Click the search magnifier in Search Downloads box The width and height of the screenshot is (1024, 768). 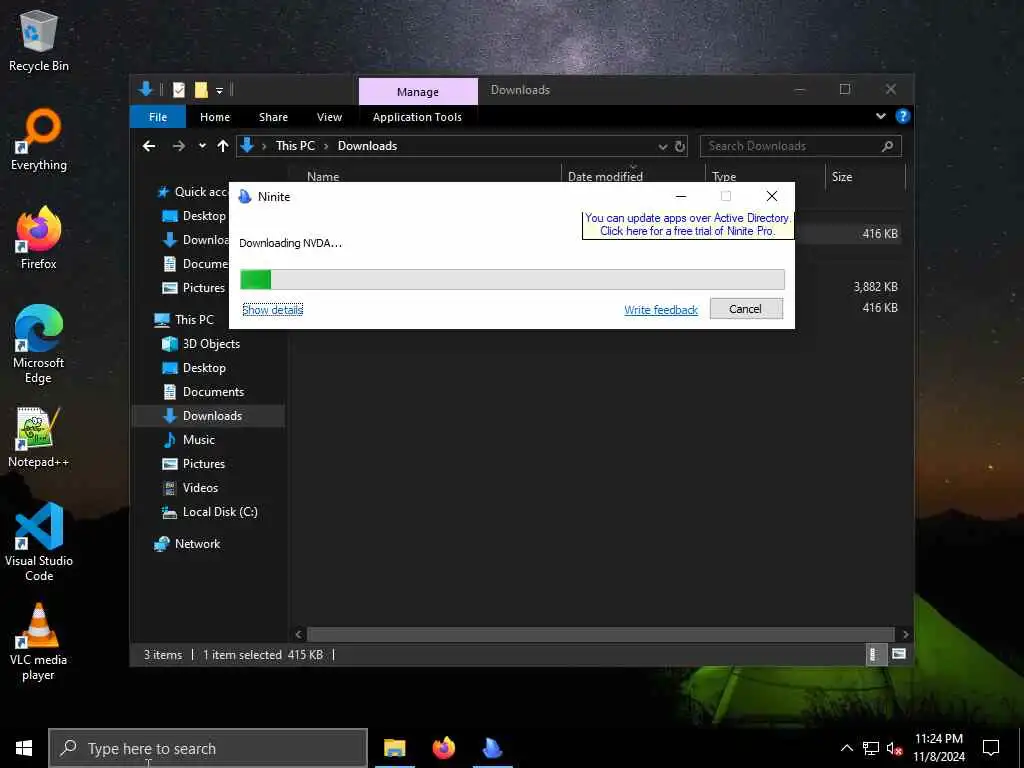coord(887,146)
